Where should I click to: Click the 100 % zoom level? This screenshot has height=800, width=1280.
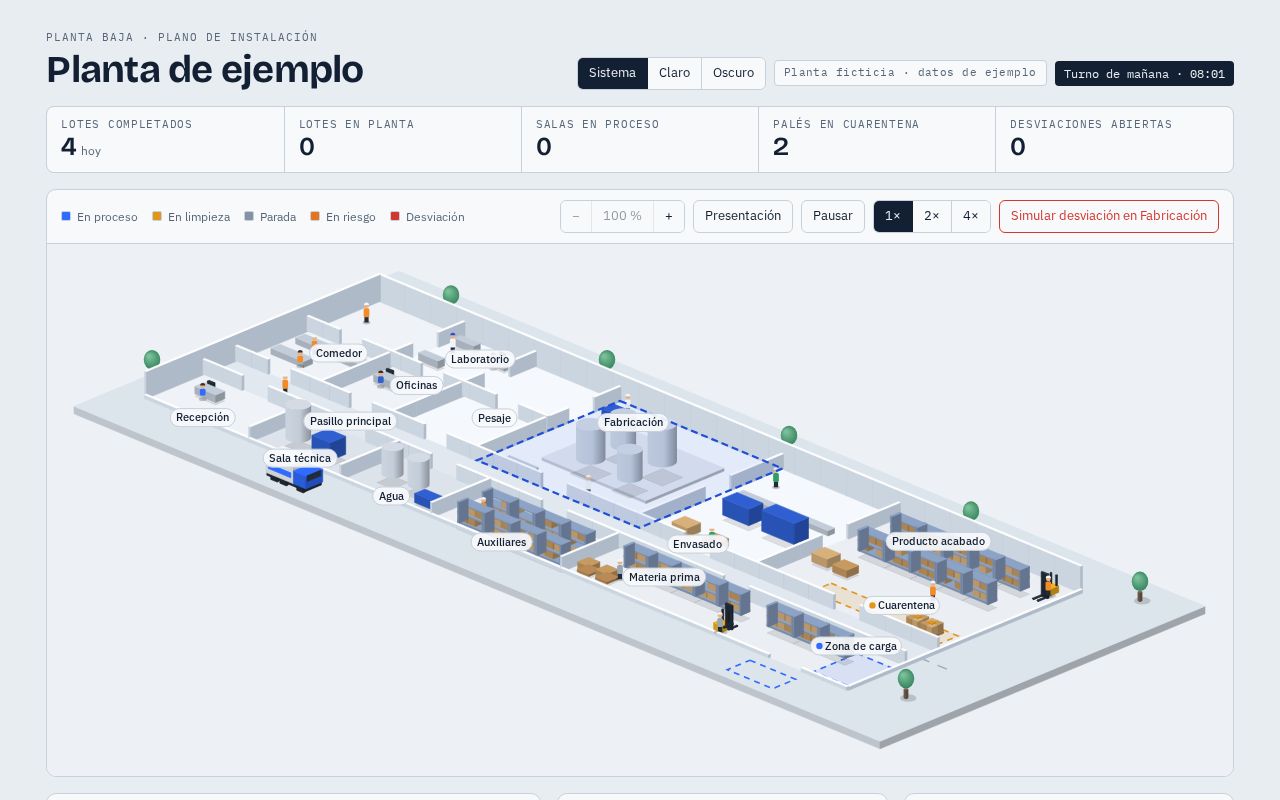coord(622,216)
